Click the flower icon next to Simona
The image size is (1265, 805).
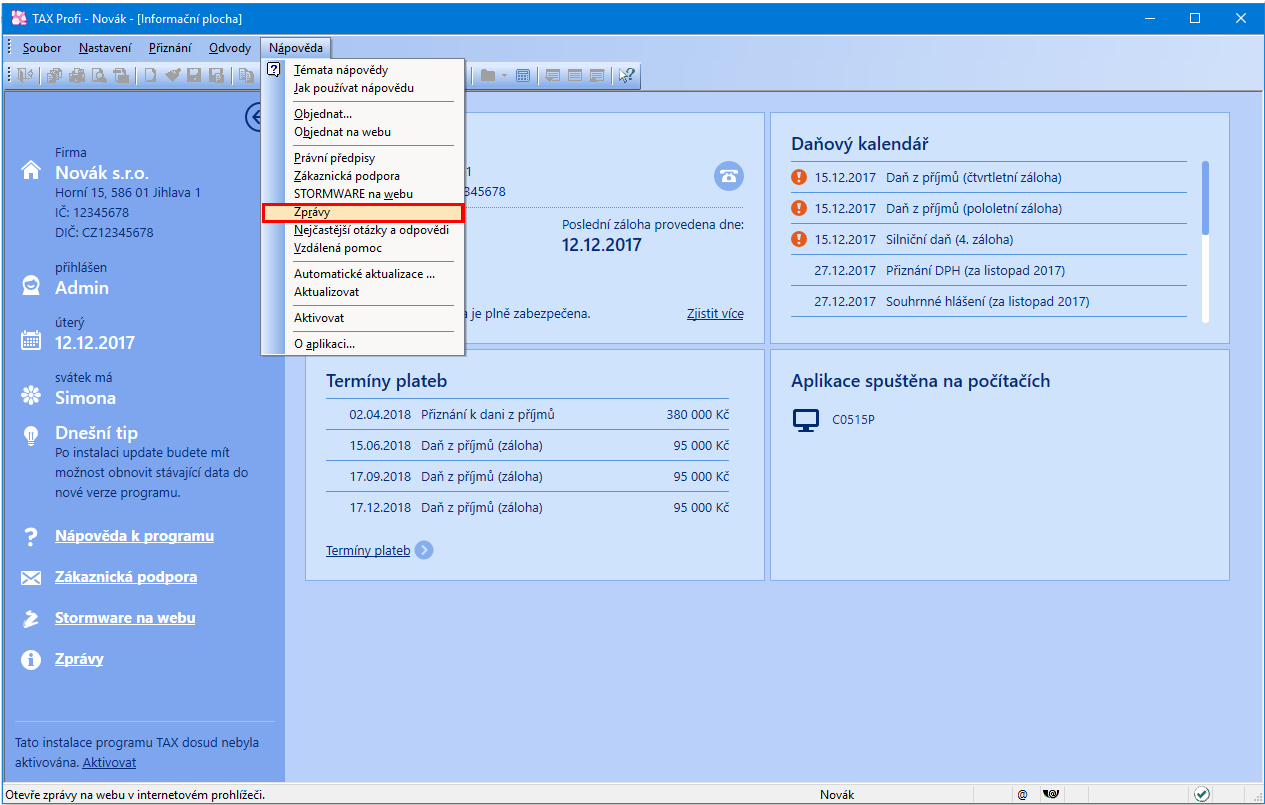click(31, 396)
